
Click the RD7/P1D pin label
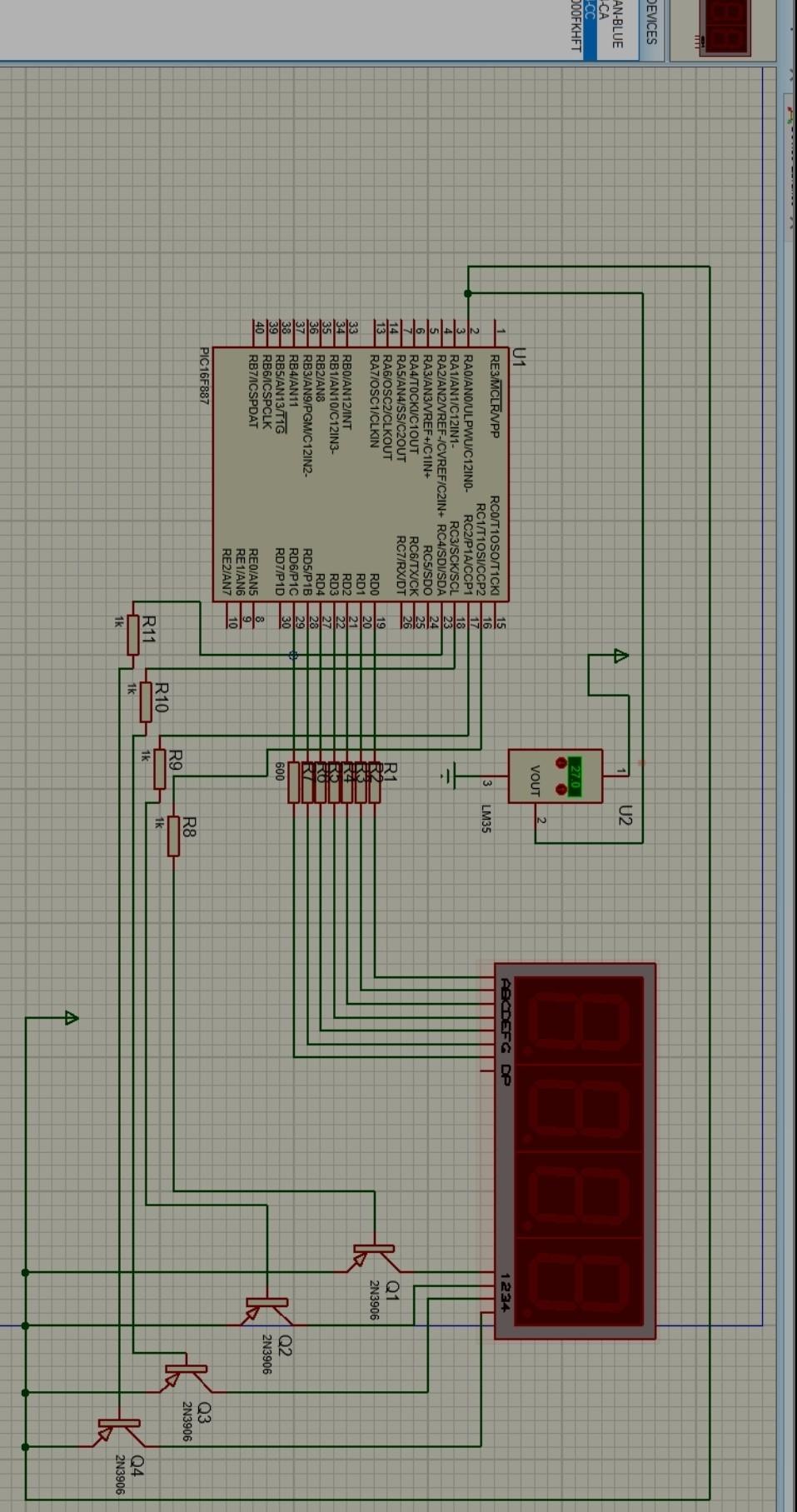tap(281, 571)
